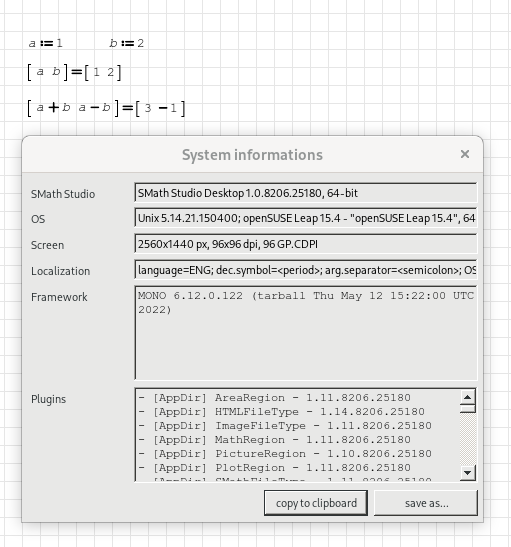Viewport: 511px width, 547px height.
Task: Click the 'OS' label
Action: (38, 219)
